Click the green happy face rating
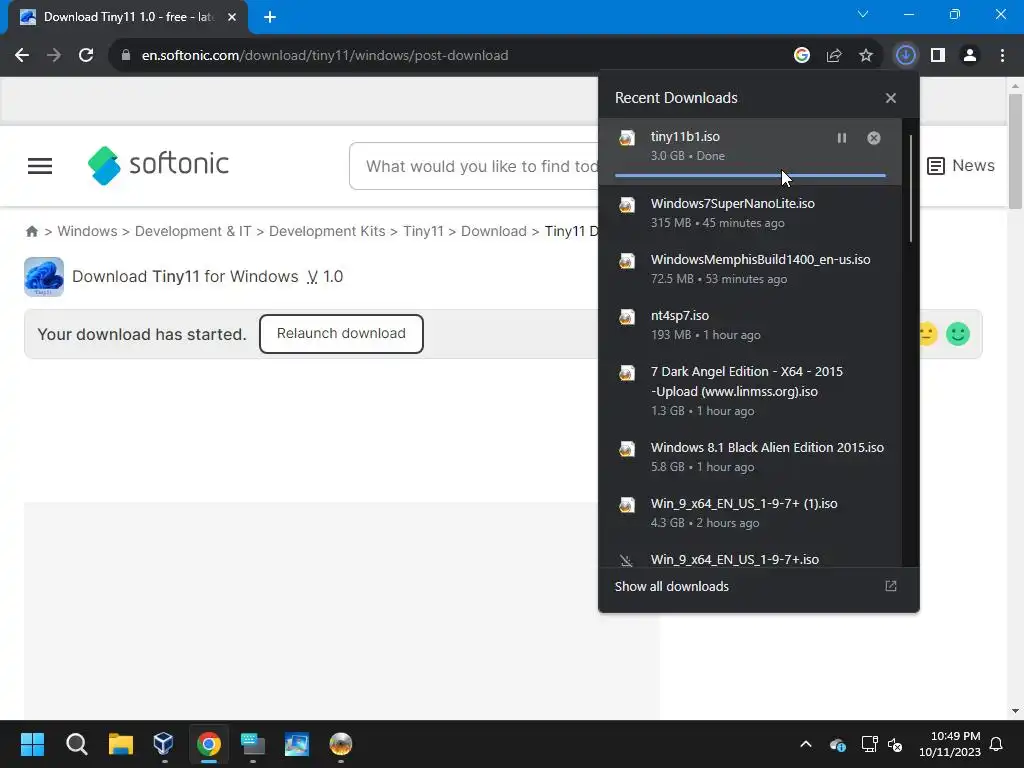The width and height of the screenshot is (1024, 768). [x=958, y=334]
